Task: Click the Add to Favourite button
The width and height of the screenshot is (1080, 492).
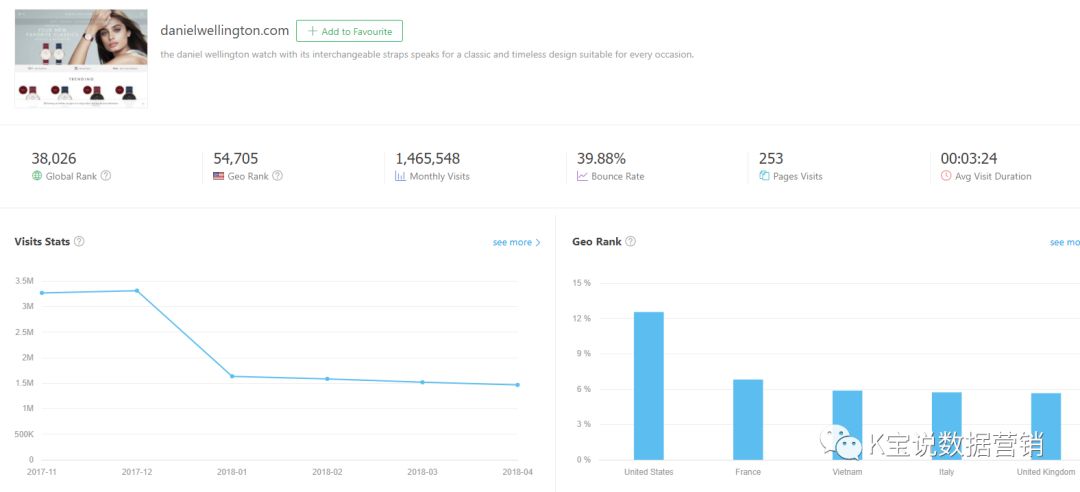Action: click(x=349, y=31)
